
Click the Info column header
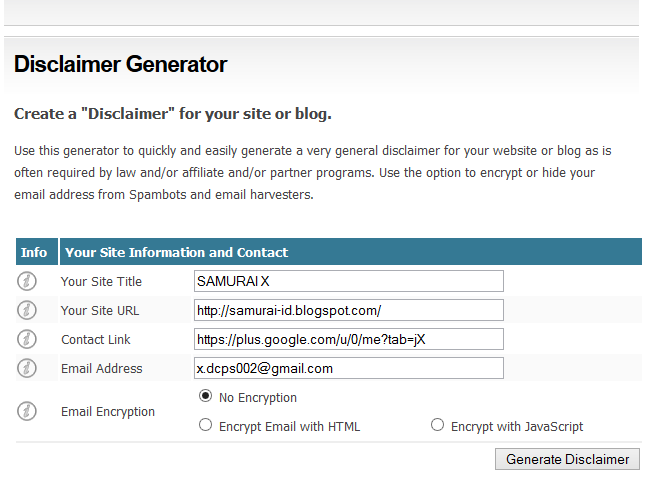34,253
